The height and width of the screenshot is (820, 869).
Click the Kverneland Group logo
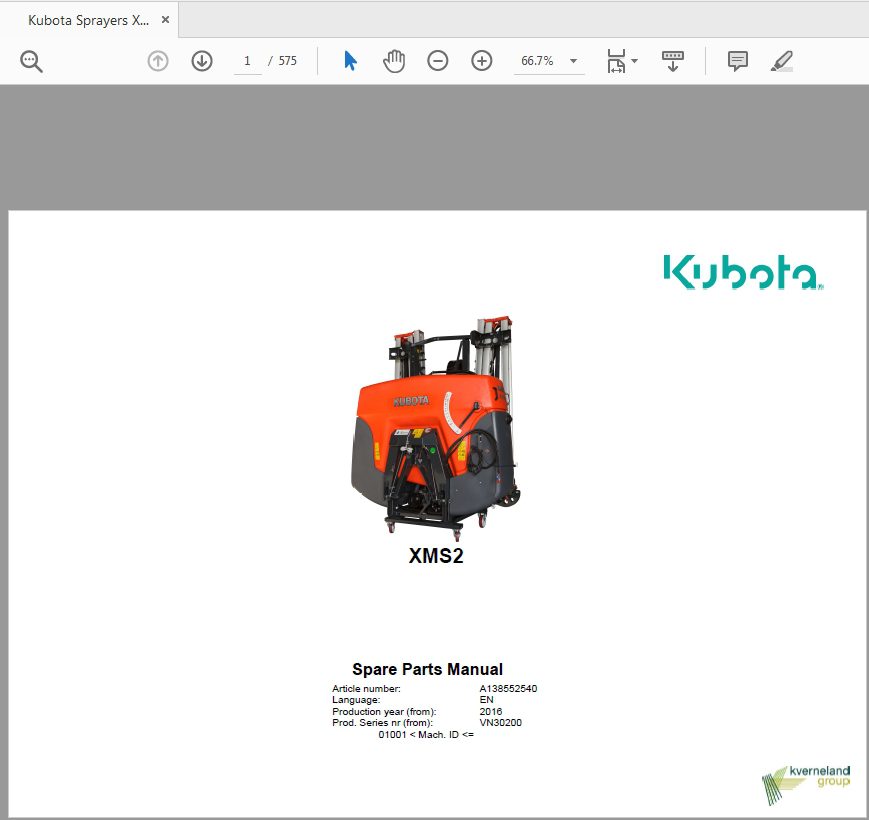coord(806,785)
